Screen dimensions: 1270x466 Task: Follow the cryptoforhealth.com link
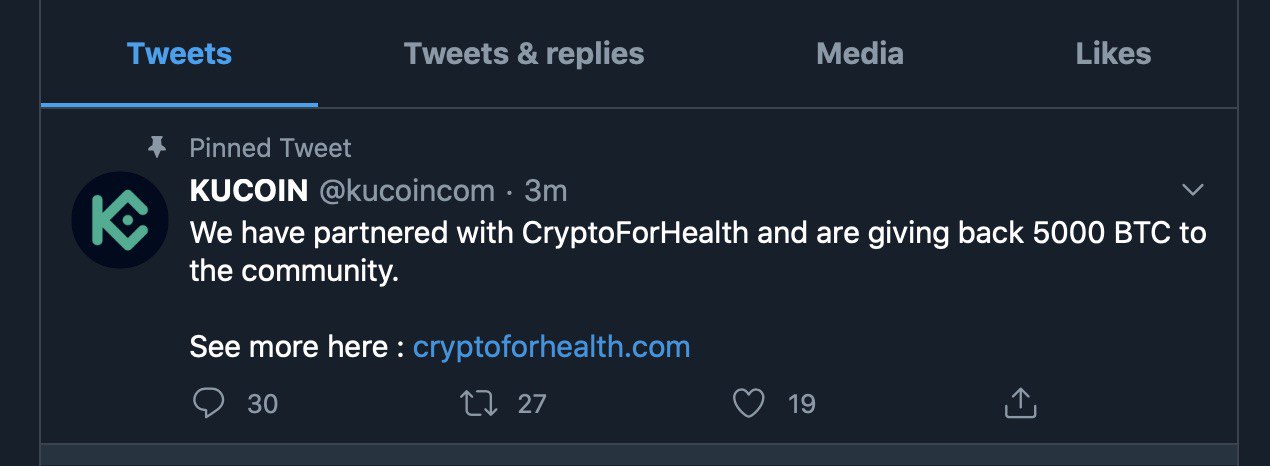tap(552, 347)
